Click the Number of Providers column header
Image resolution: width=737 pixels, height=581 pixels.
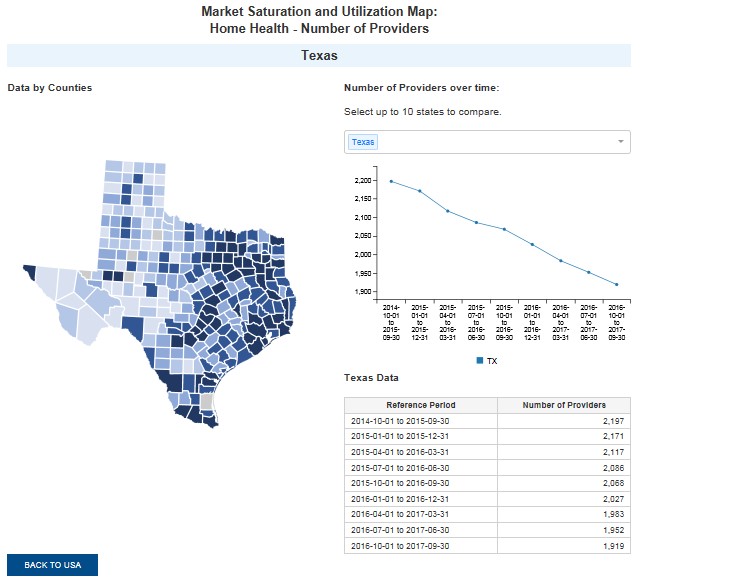coord(563,405)
